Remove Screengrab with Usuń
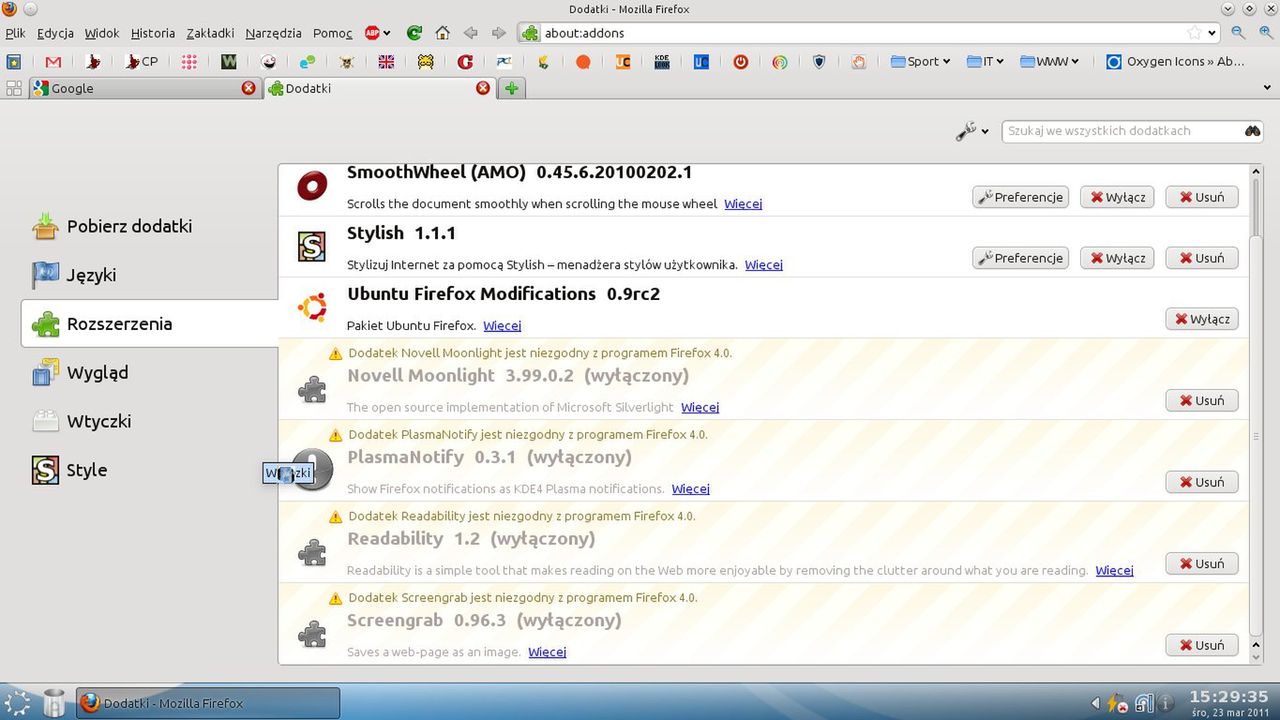The width and height of the screenshot is (1280, 720). [1202, 645]
